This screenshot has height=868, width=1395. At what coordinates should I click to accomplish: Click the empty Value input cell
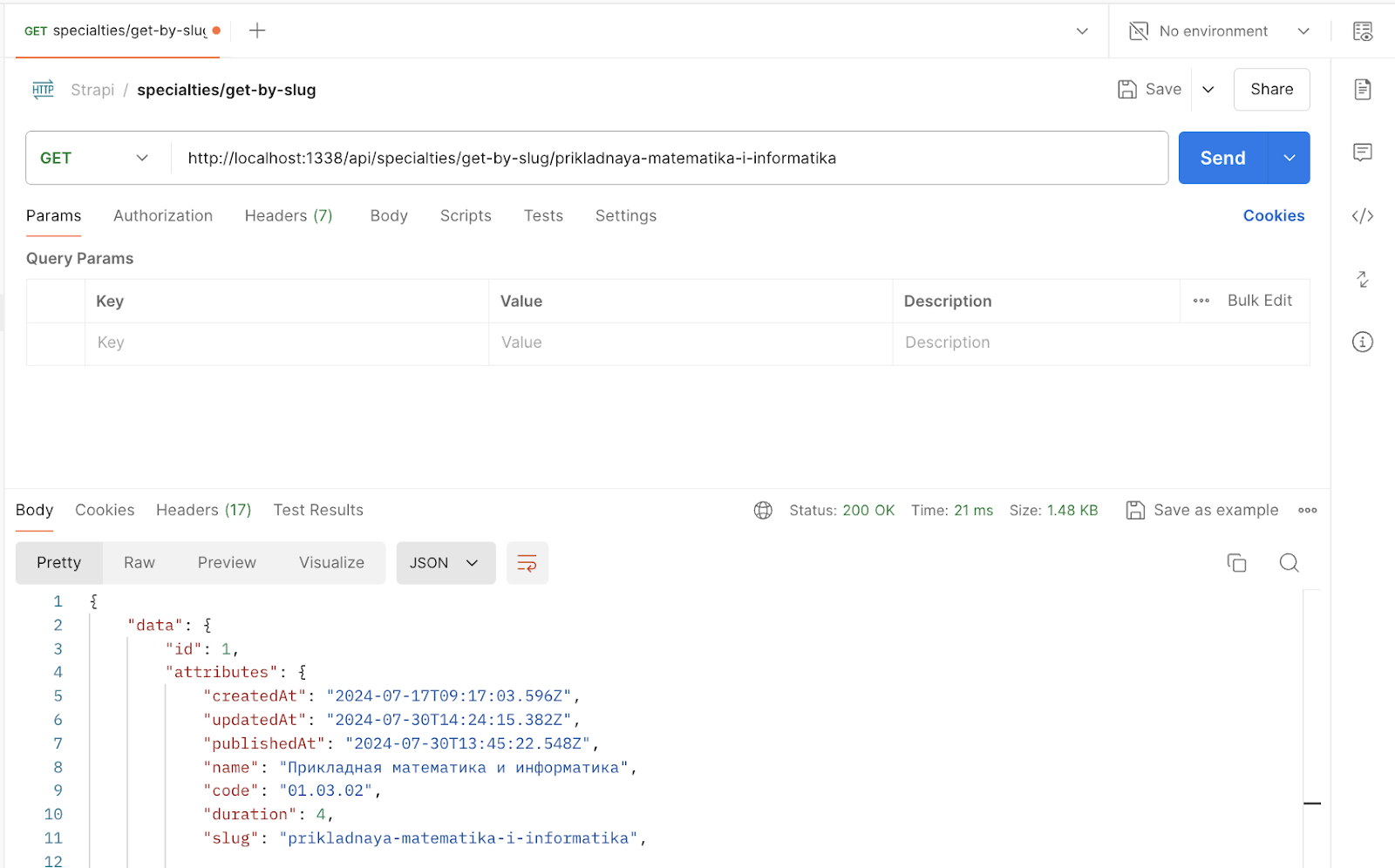(691, 342)
